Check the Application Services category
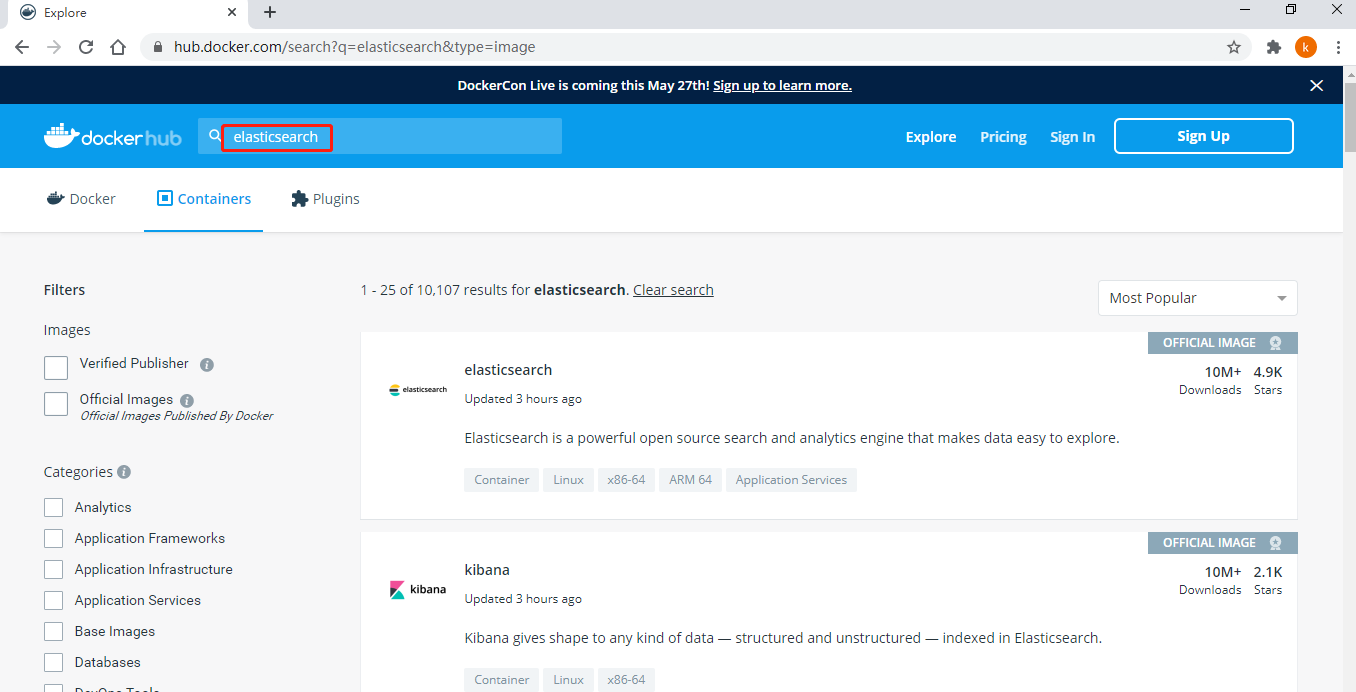1356x692 pixels. pyautogui.click(x=53, y=600)
